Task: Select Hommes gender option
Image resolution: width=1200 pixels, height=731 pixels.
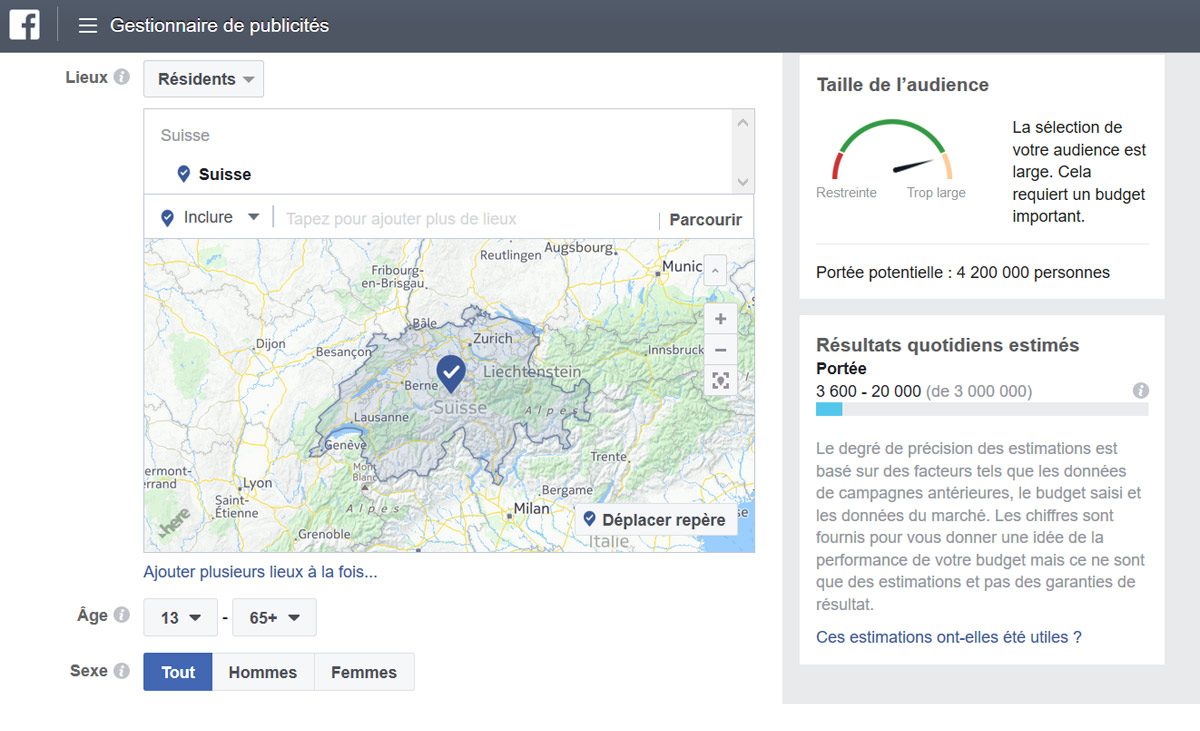Action: click(x=263, y=672)
